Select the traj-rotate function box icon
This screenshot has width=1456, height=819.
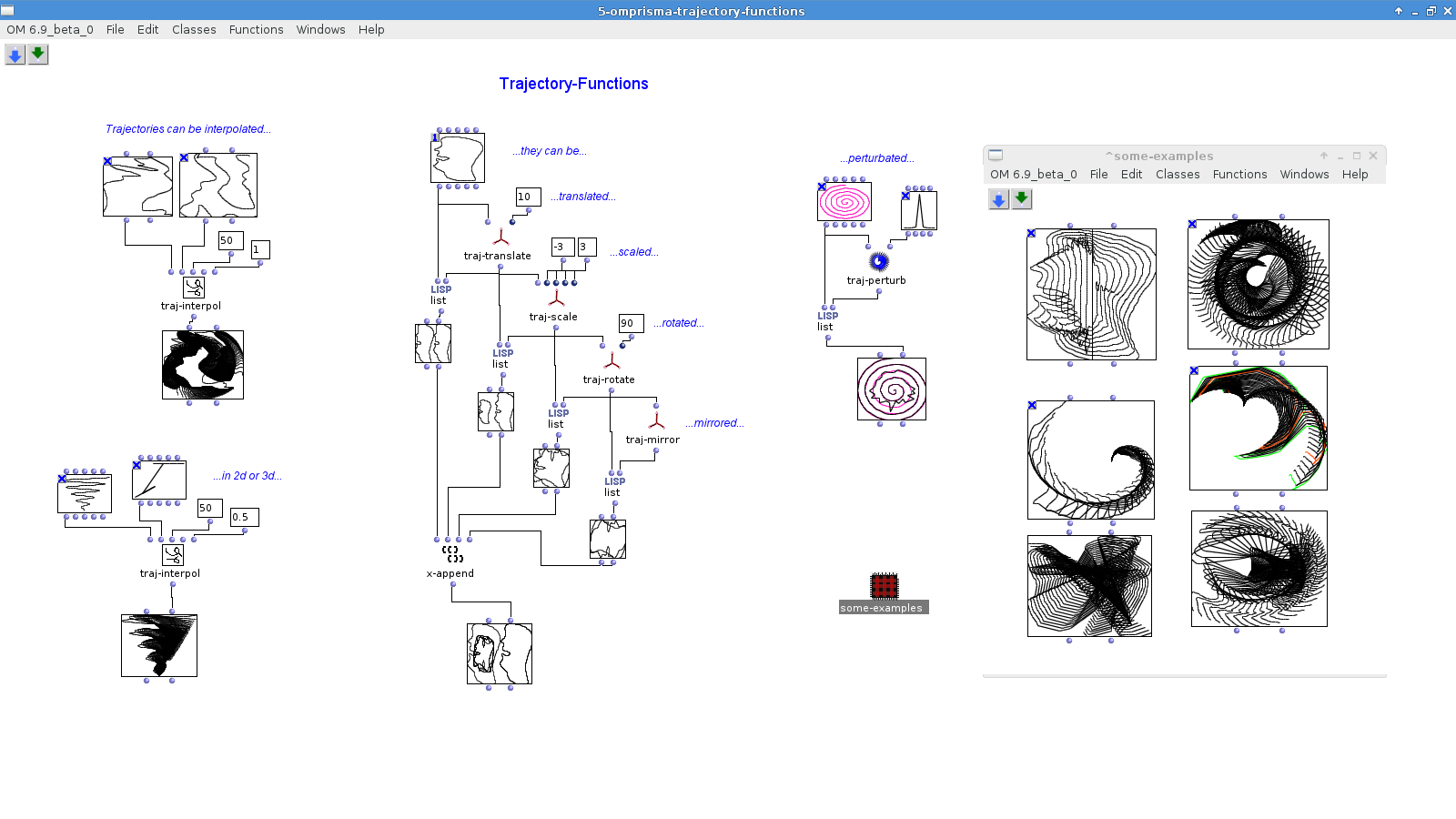[x=612, y=361]
